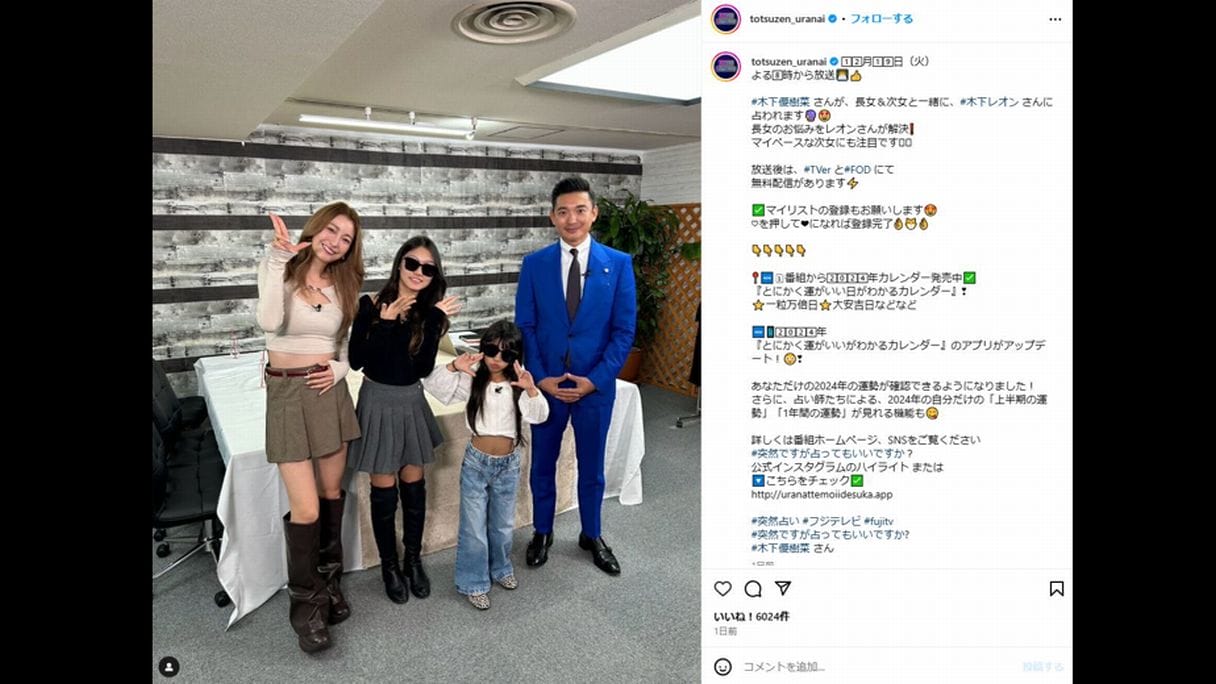Share post with paper plane icon
Screen dimensions: 1216x684
[783, 589]
